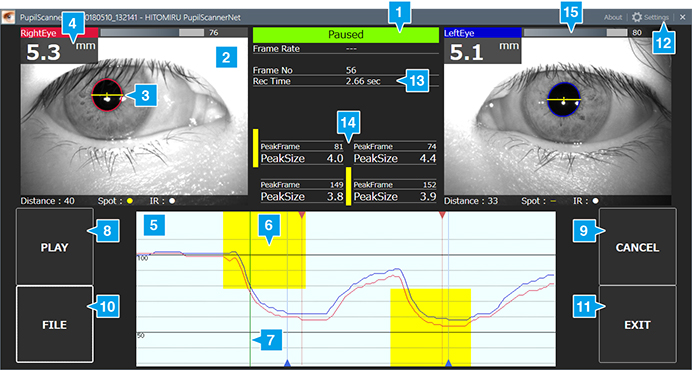Image resolution: width=692 pixels, height=370 pixels.
Task: Start playback with the PLAY button
Action: tap(55, 247)
